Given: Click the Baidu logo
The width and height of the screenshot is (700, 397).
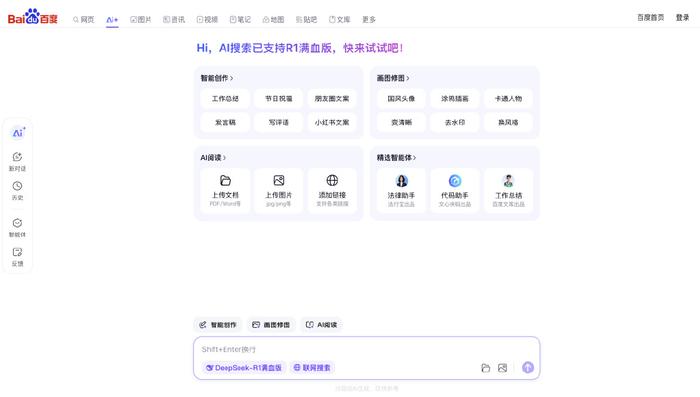Looking at the screenshot, I should (x=33, y=17).
